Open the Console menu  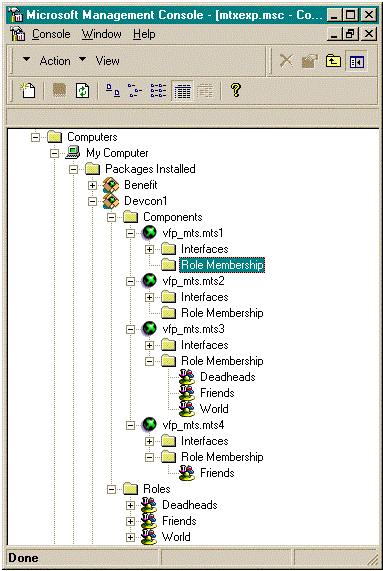tap(51, 34)
